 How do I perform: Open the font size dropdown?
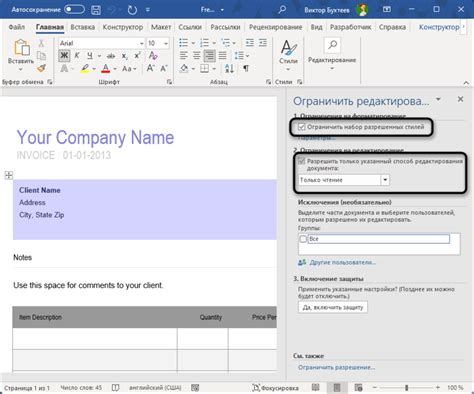(166, 43)
